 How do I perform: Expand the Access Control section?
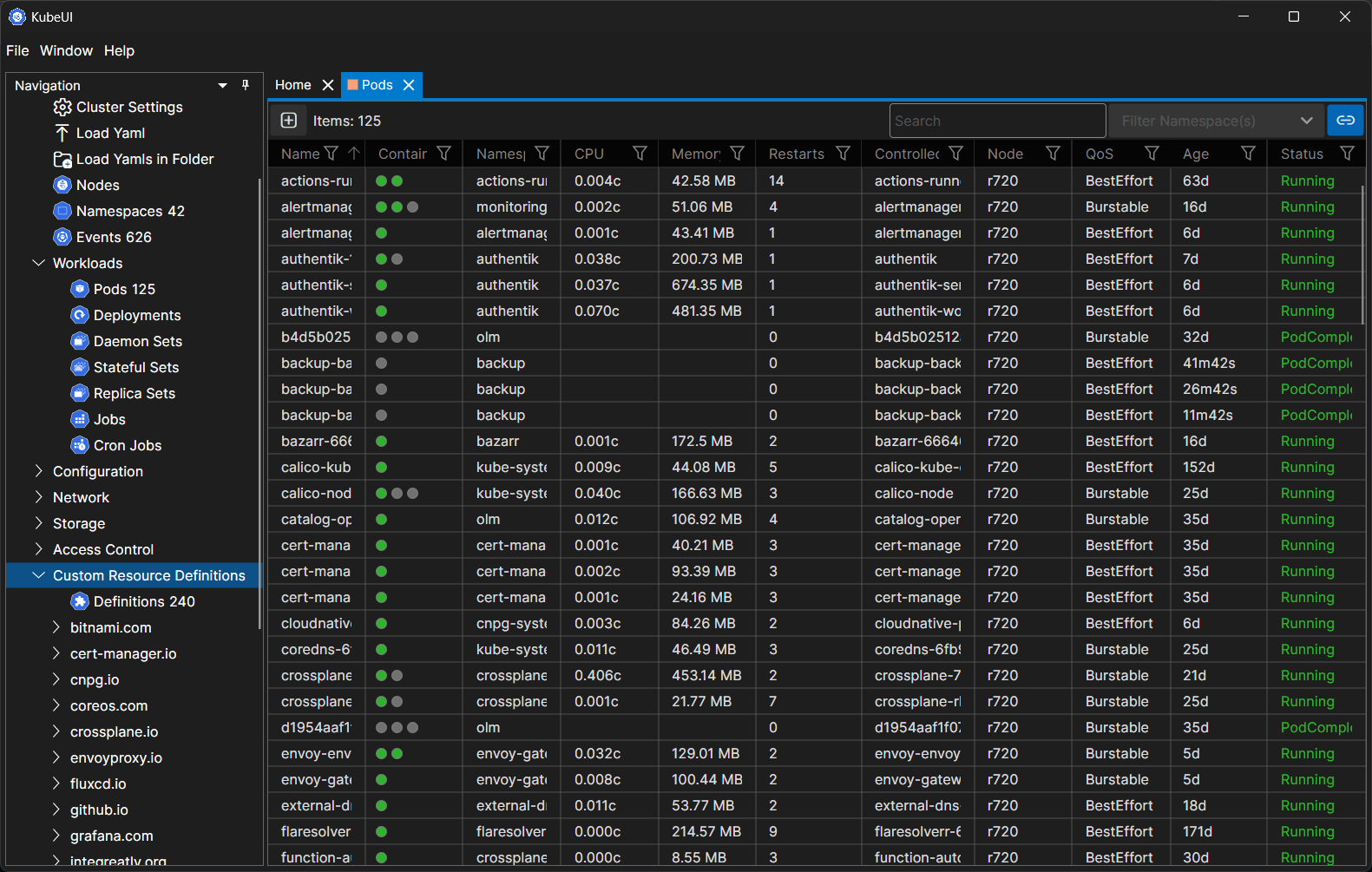tap(38, 549)
